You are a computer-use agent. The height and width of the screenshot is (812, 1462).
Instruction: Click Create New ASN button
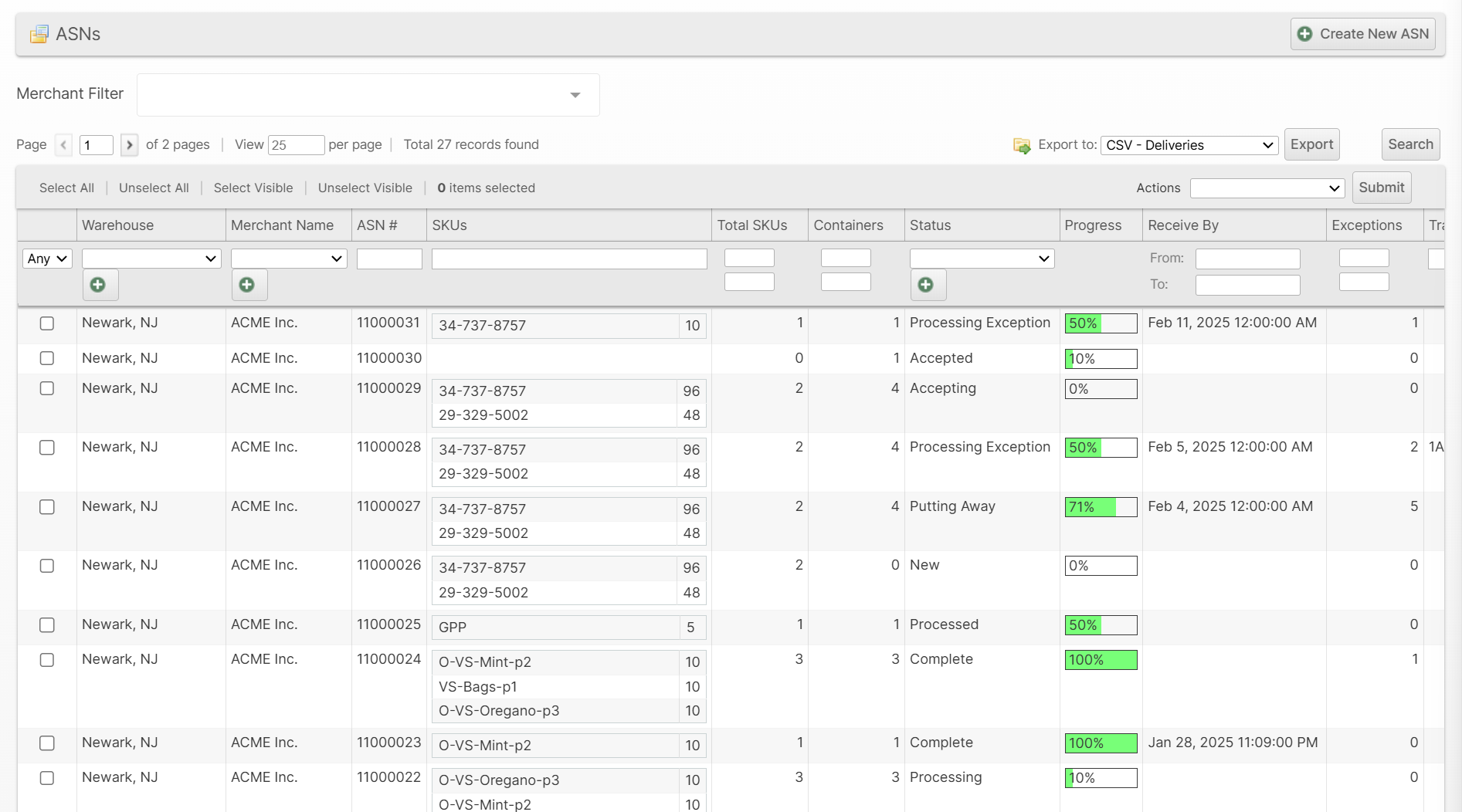1362,34
